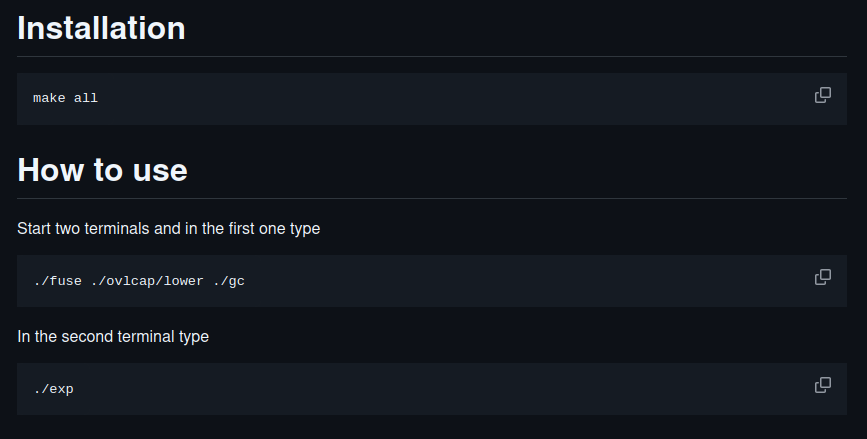Copy the ./exp command to clipboard
Viewport: 867px width, 439px height.
(x=823, y=385)
